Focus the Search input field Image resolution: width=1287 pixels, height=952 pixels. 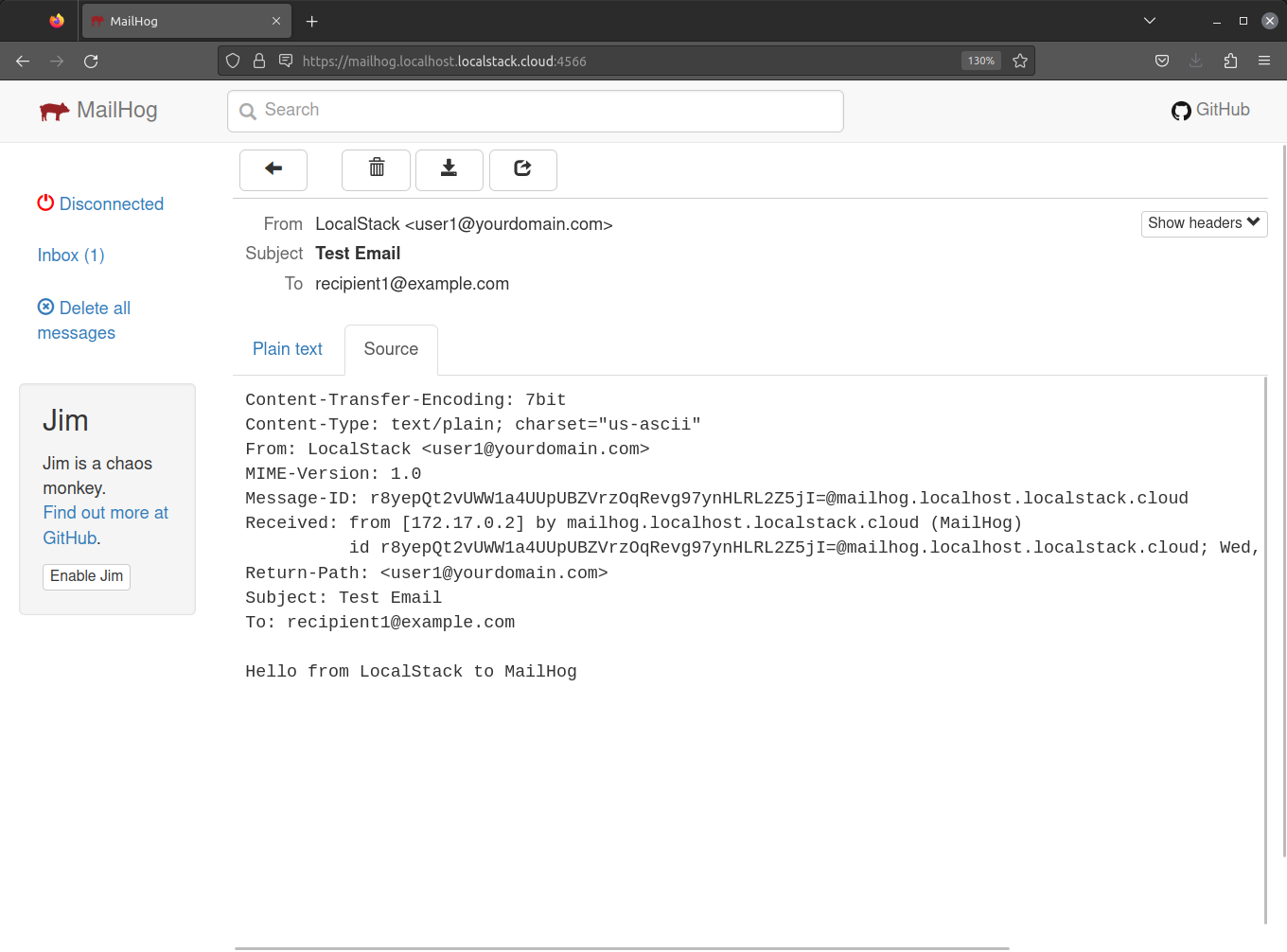pyautogui.click(x=536, y=112)
